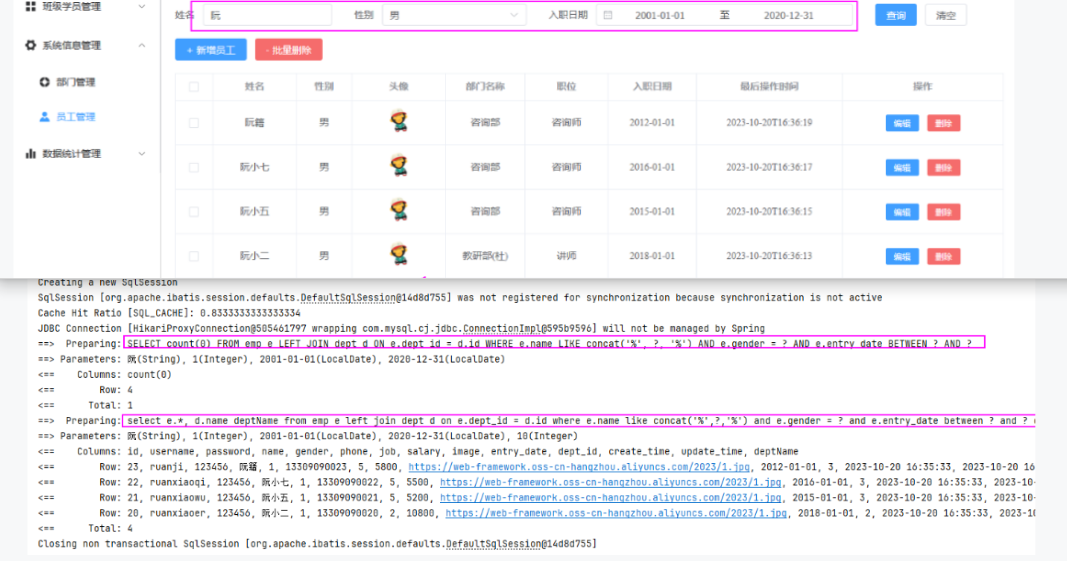1067x561 pixels.
Task: Click the 查询 search button
Action: click(x=895, y=16)
